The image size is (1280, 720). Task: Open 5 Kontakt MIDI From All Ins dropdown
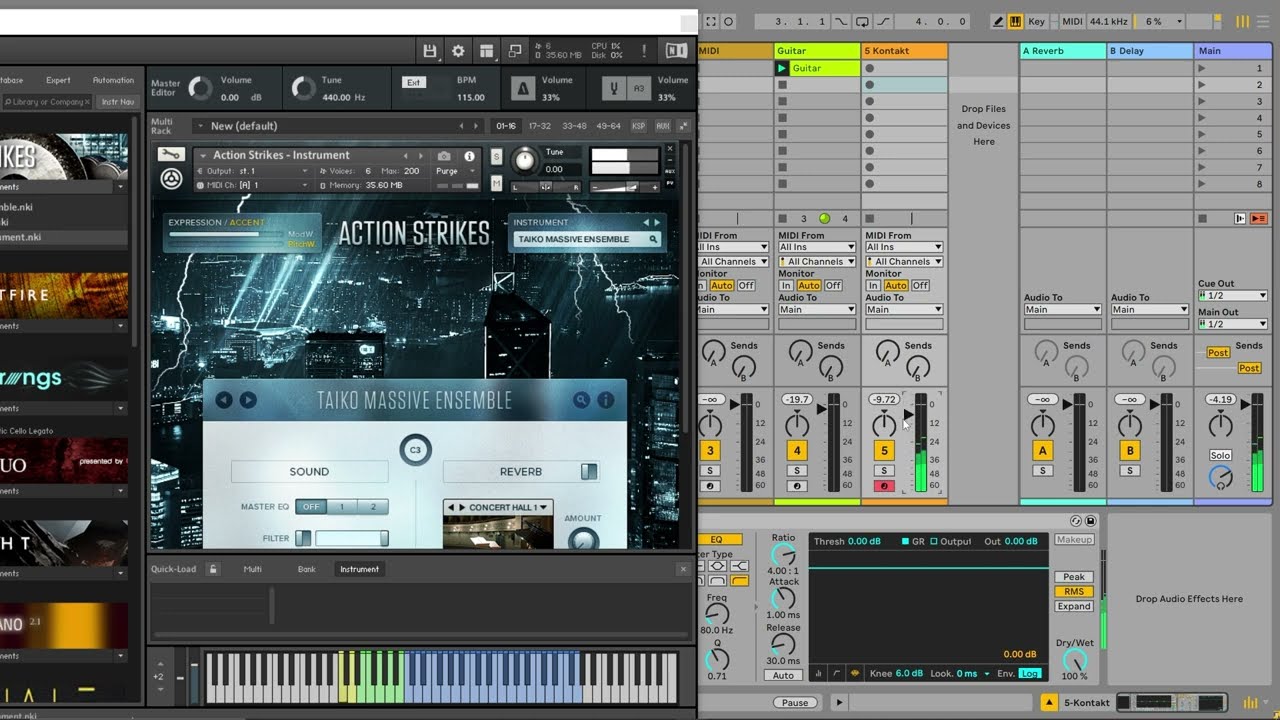(x=903, y=247)
